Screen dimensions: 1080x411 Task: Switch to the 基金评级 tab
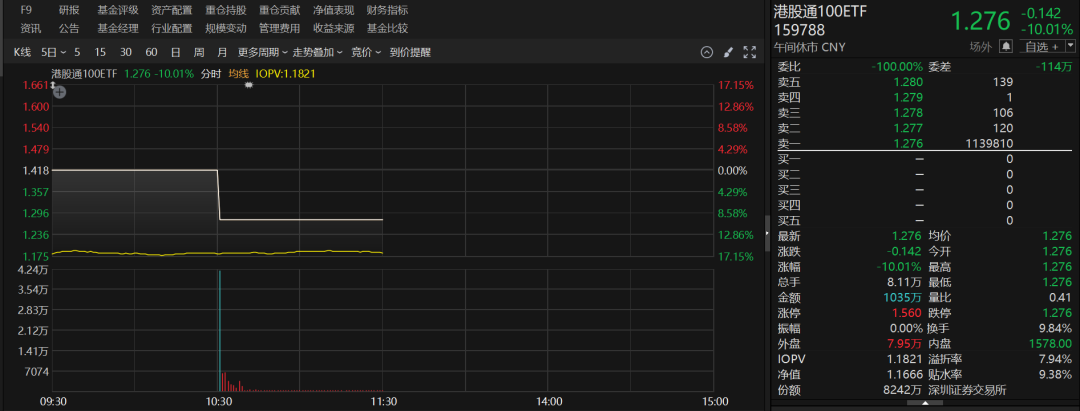118,9
